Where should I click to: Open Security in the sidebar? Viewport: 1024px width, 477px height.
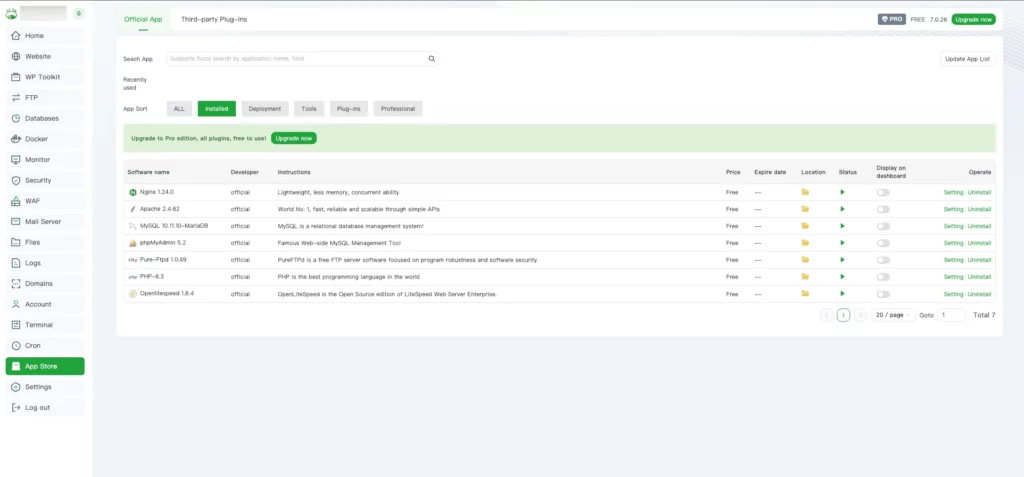[x=45, y=180]
